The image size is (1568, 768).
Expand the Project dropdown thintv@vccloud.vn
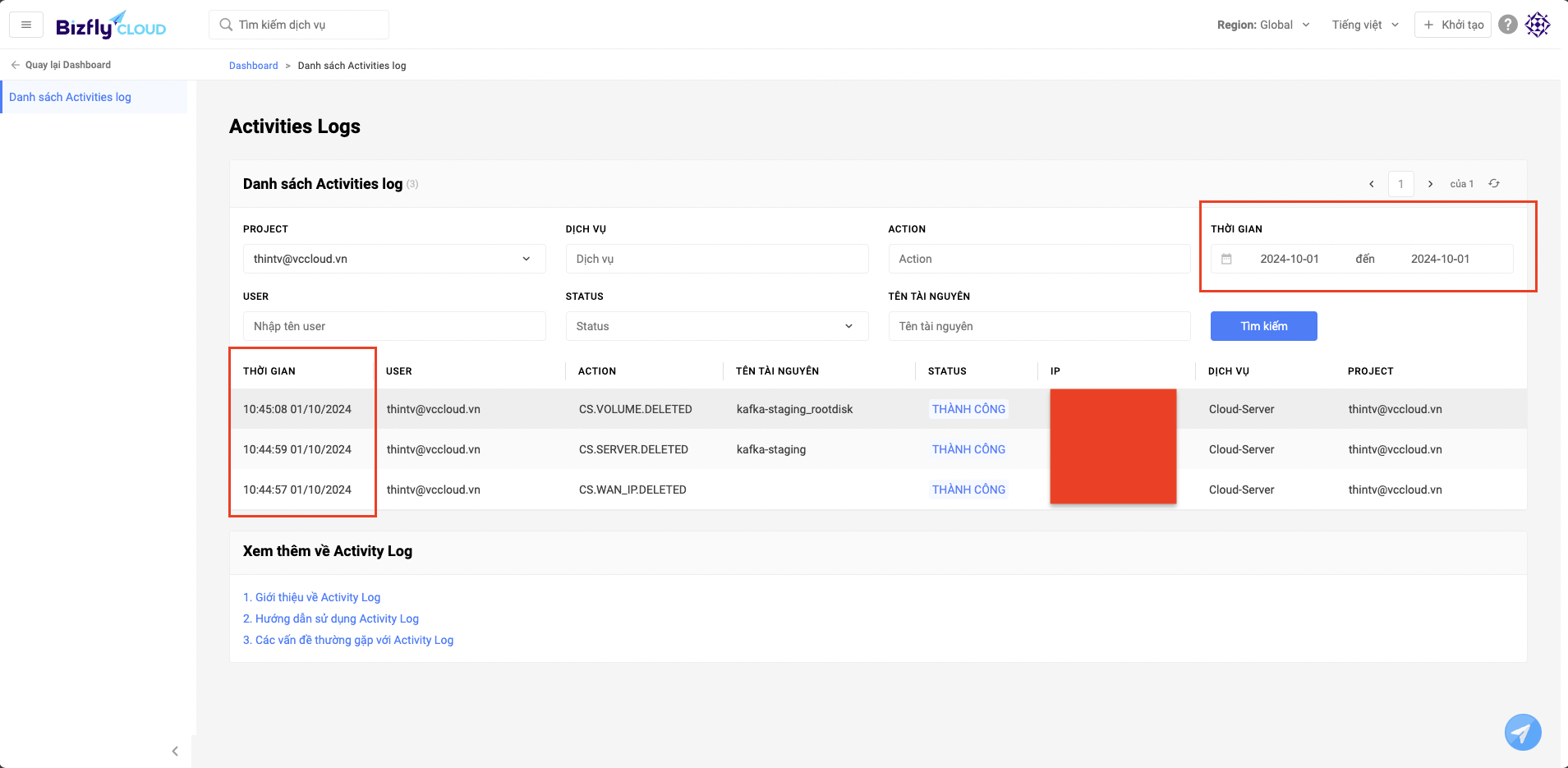pos(393,259)
